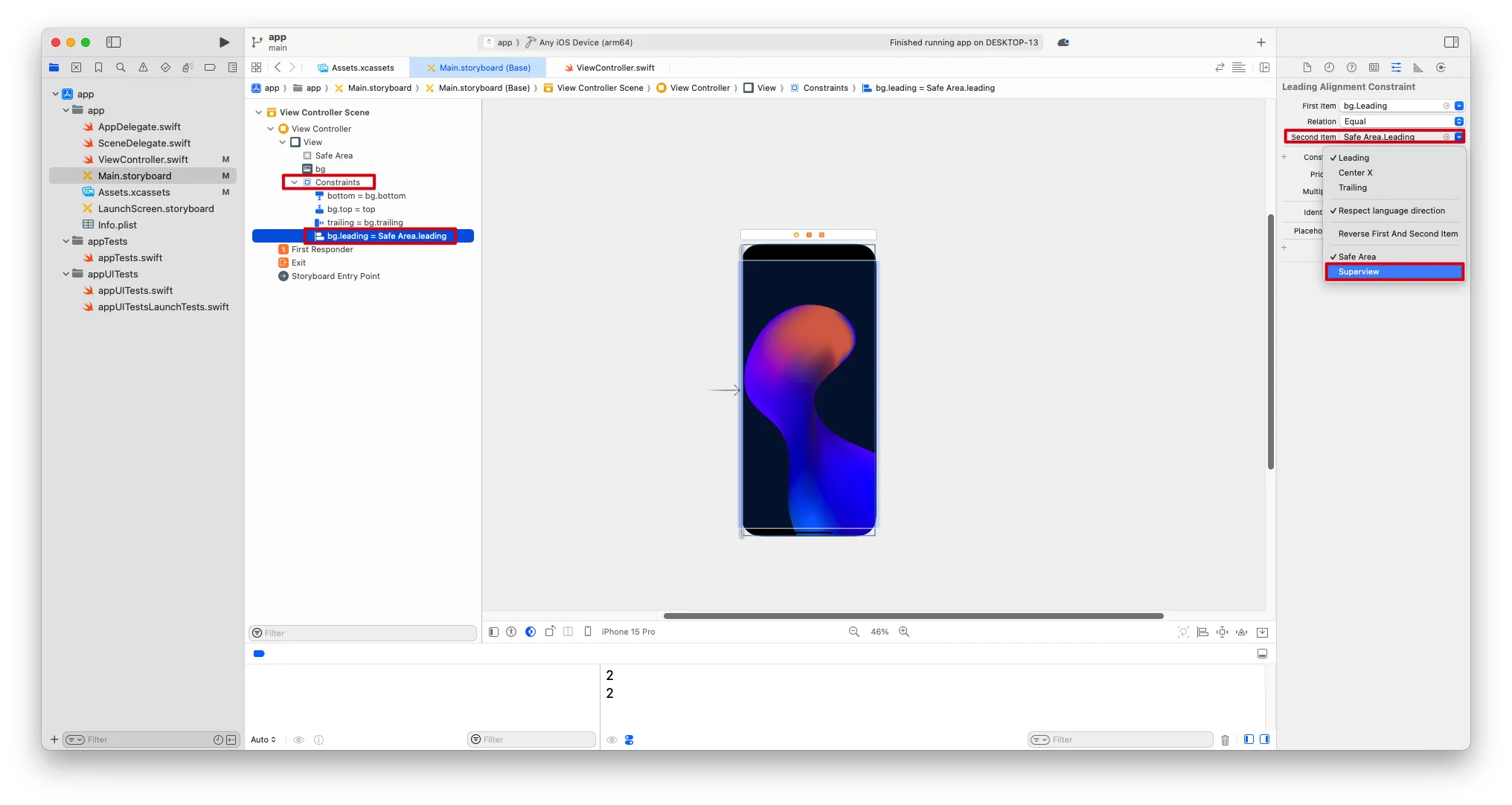The image size is (1512, 805).
Task: Open the Issue navigator warning icon
Action: 143,68
